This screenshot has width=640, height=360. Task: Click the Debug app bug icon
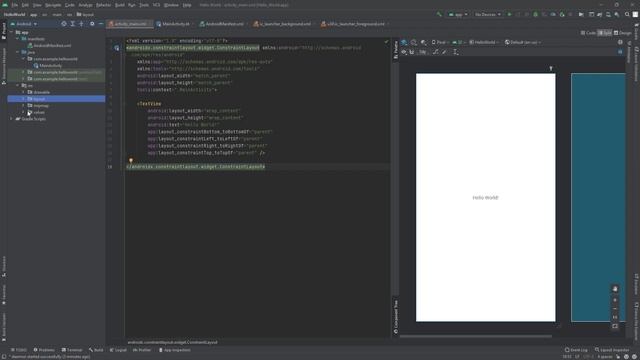pos(536,14)
